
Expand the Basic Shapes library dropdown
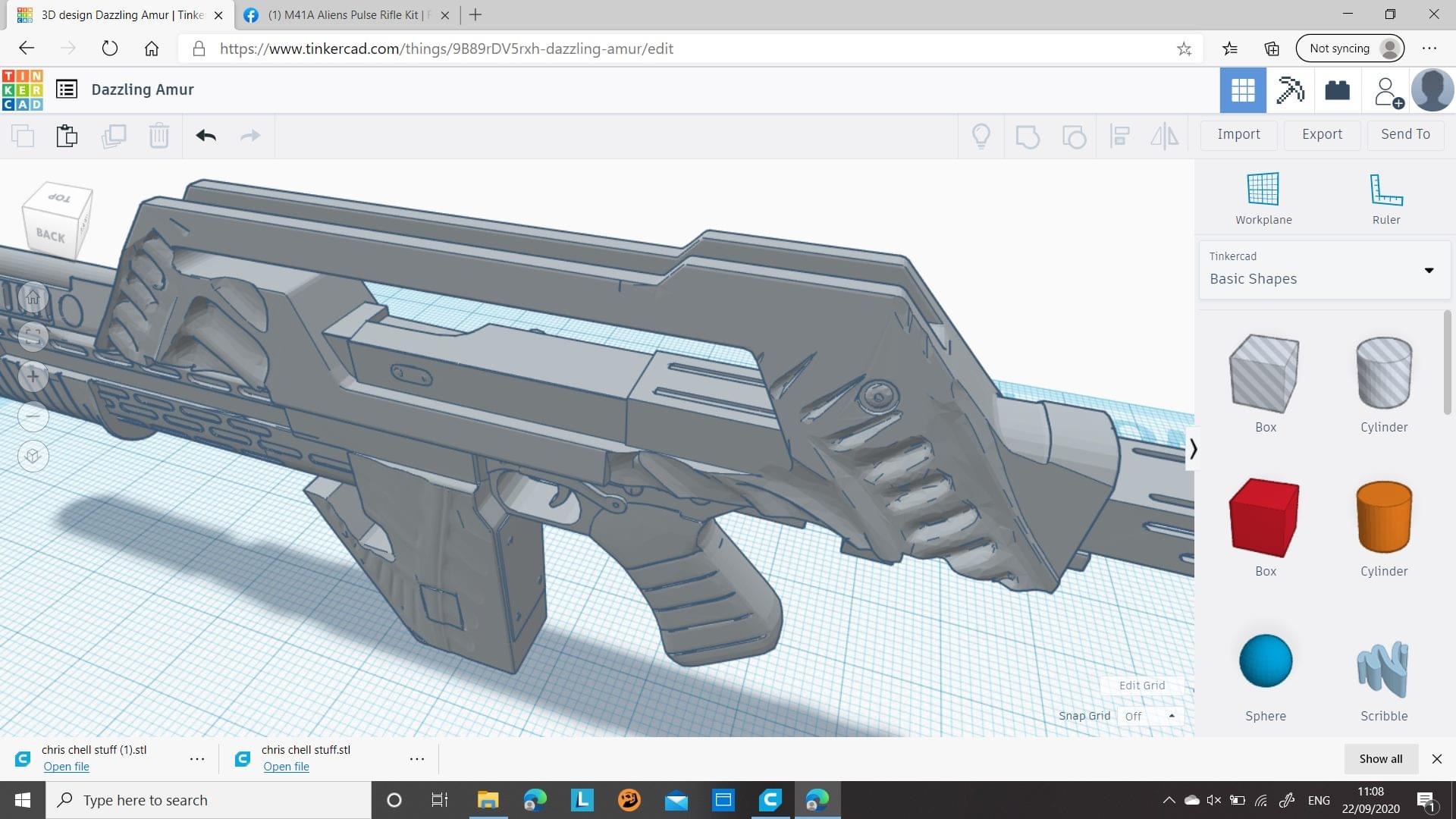point(1324,269)
